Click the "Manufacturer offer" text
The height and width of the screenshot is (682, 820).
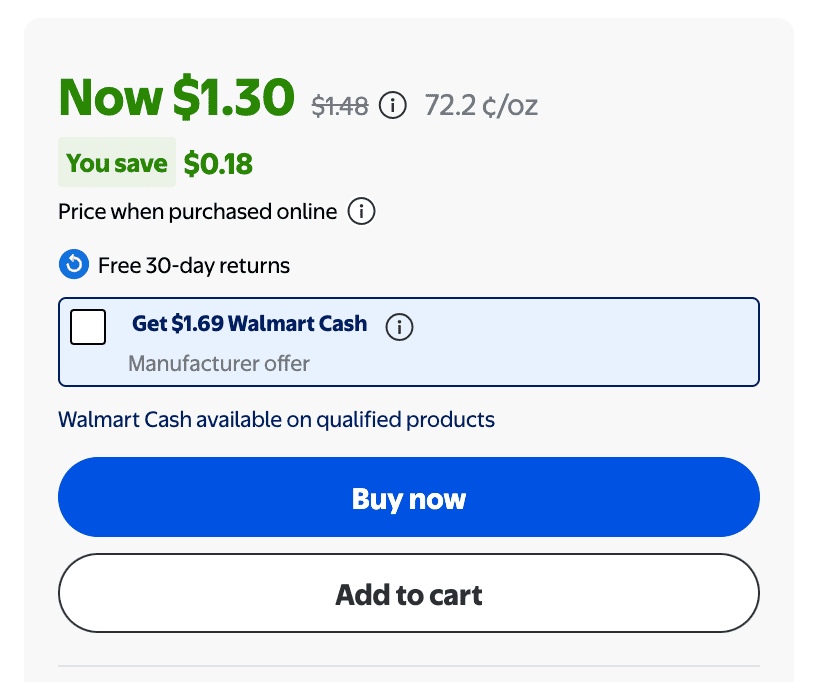coord(219,363)
